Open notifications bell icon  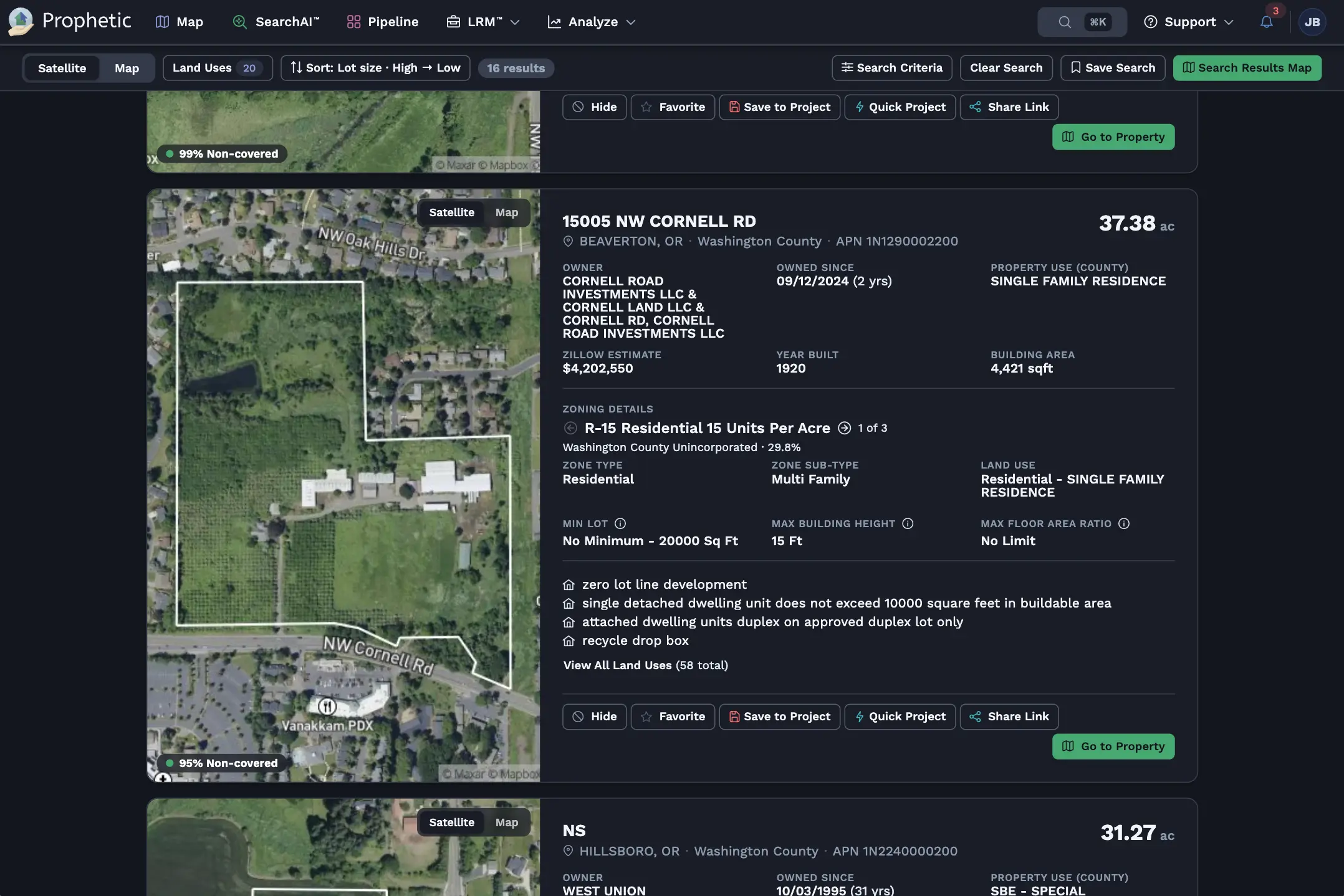pos(1266,22)
